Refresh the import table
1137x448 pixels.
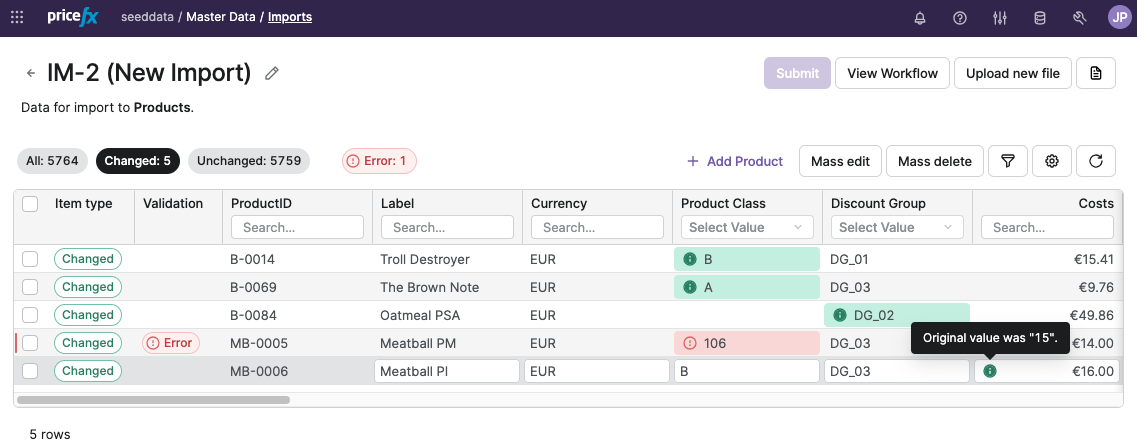[x=1096, y=161]
